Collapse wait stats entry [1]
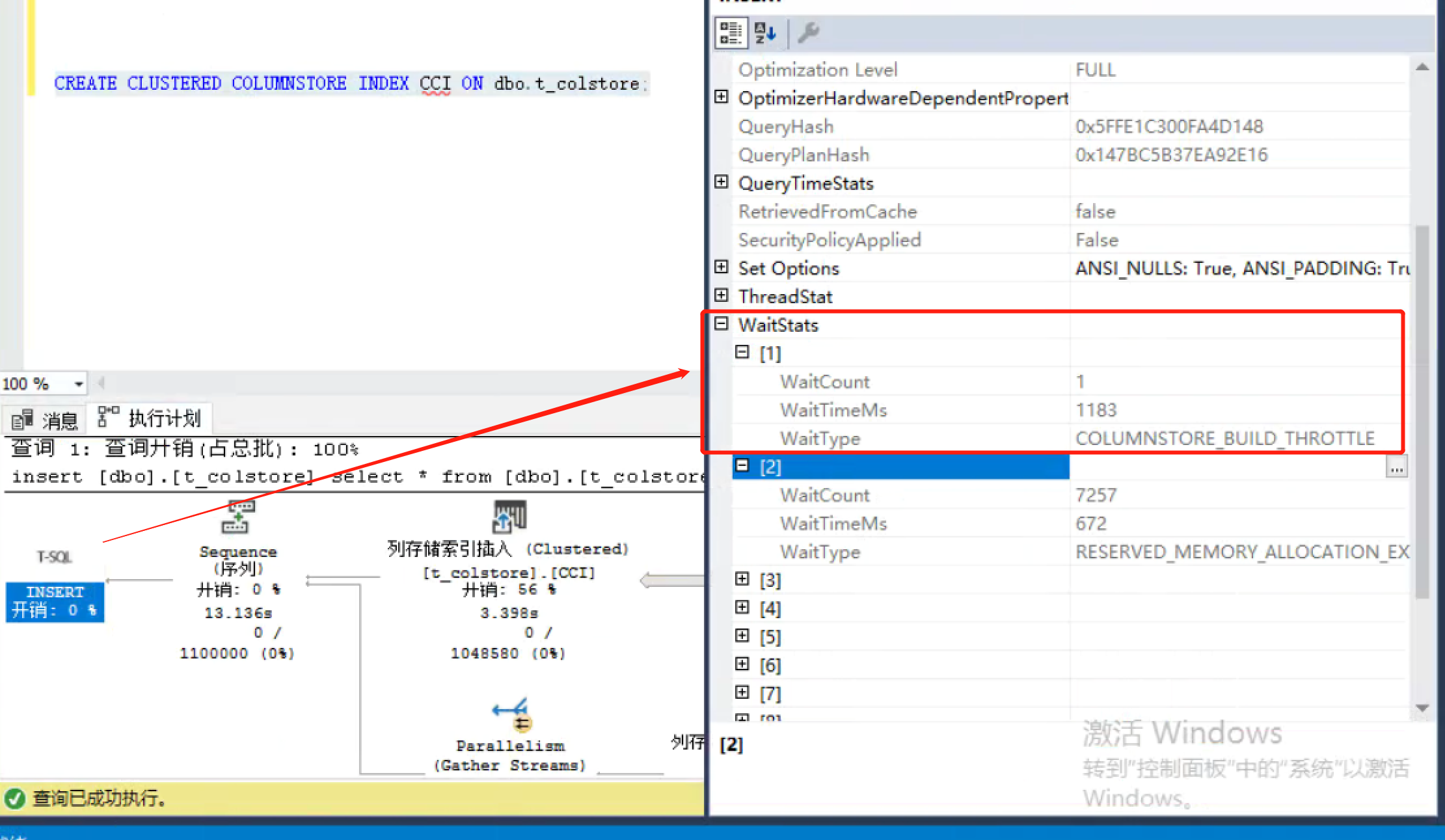 742,352
